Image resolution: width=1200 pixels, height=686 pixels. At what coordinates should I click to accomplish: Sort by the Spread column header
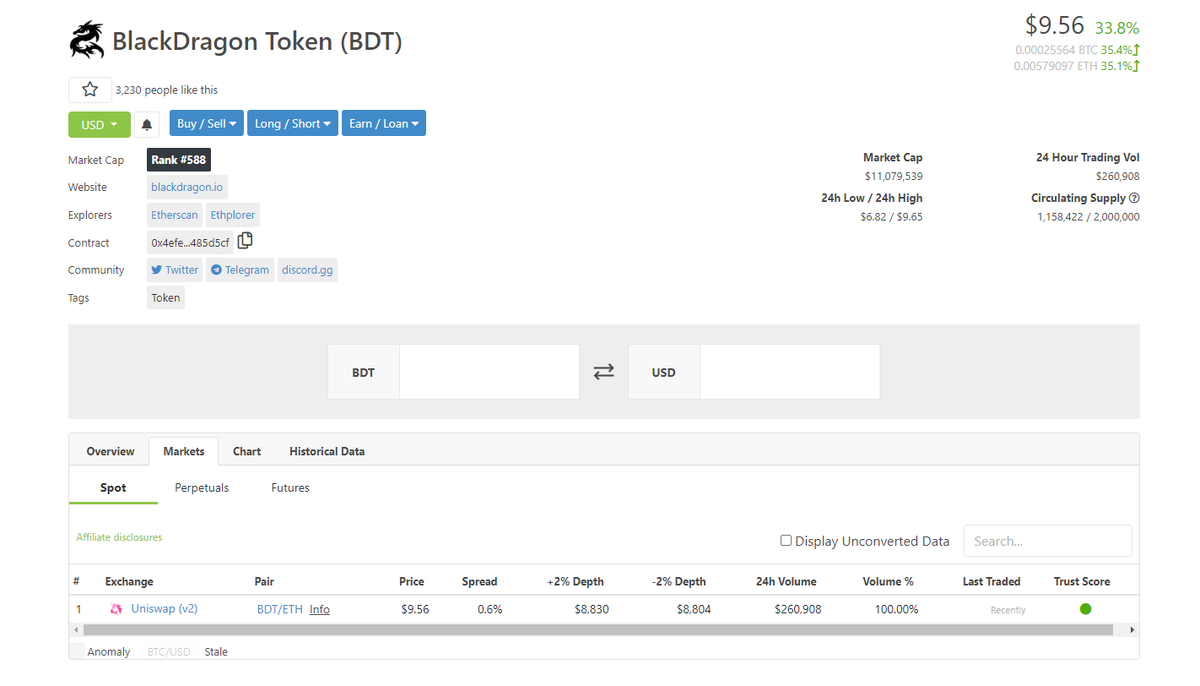[479, 581]
